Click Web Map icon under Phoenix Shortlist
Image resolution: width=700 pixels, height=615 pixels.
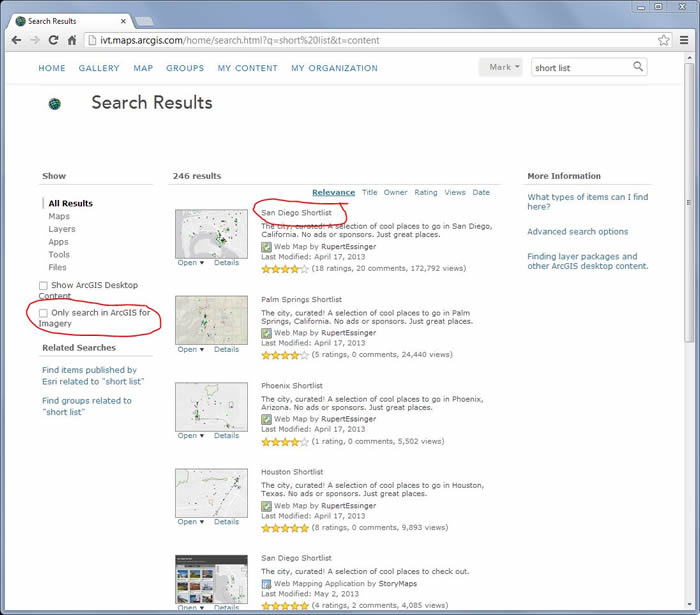coord(266,419)
